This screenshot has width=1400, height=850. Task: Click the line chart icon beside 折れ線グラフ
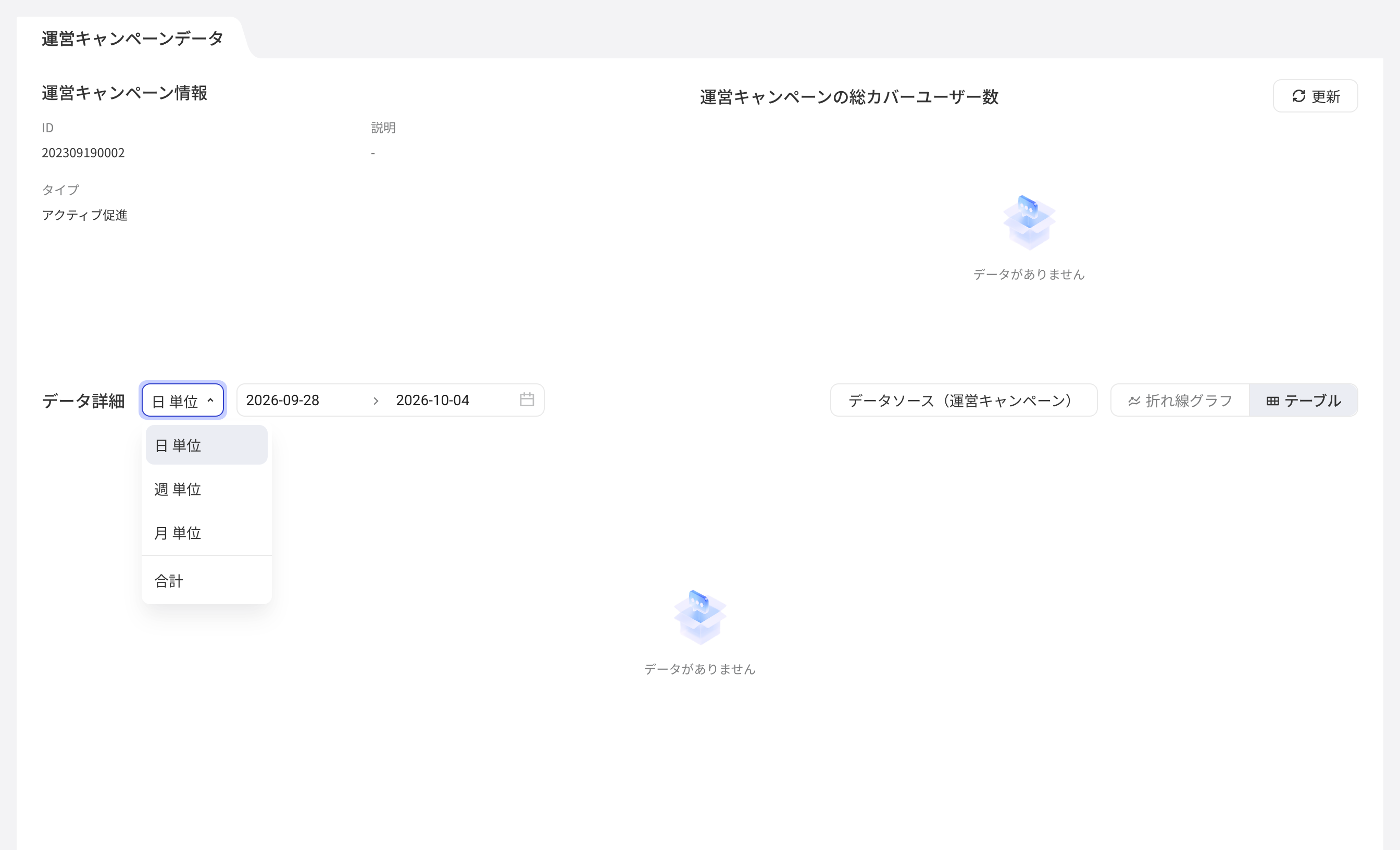1134,401
